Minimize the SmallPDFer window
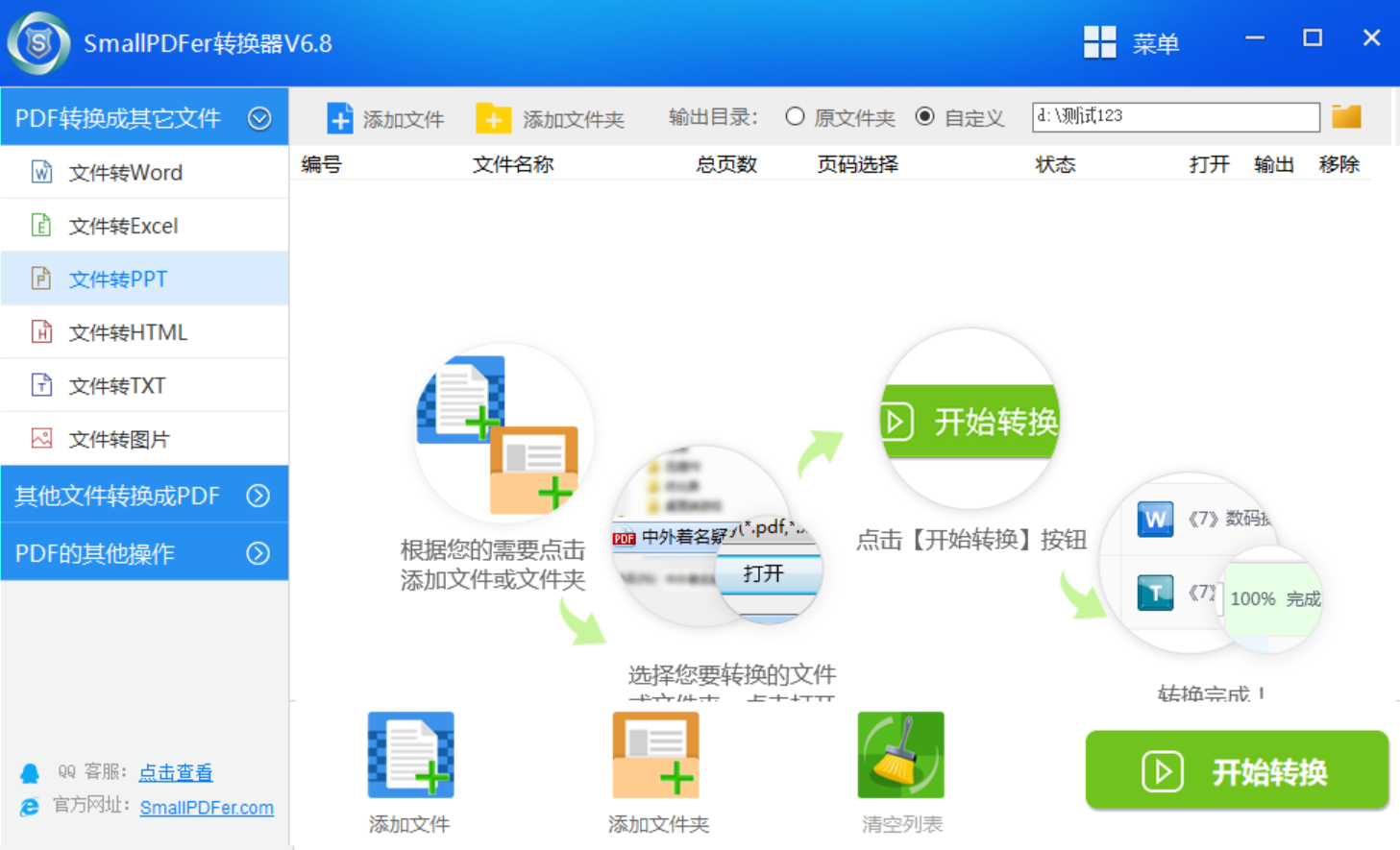This screenshot has width=1400, height=850. point(1254,37)
